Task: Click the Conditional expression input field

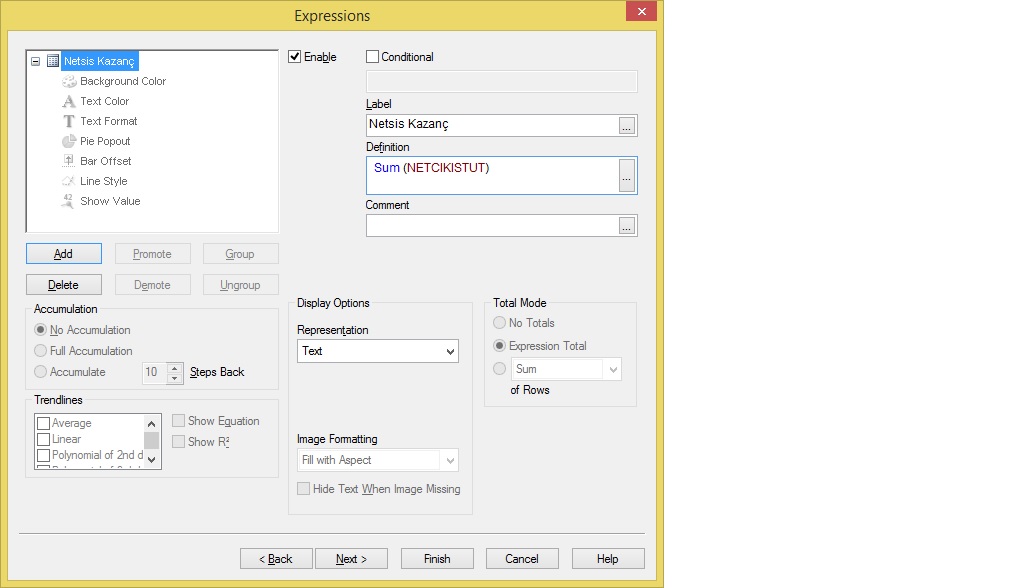Action: 502,82
